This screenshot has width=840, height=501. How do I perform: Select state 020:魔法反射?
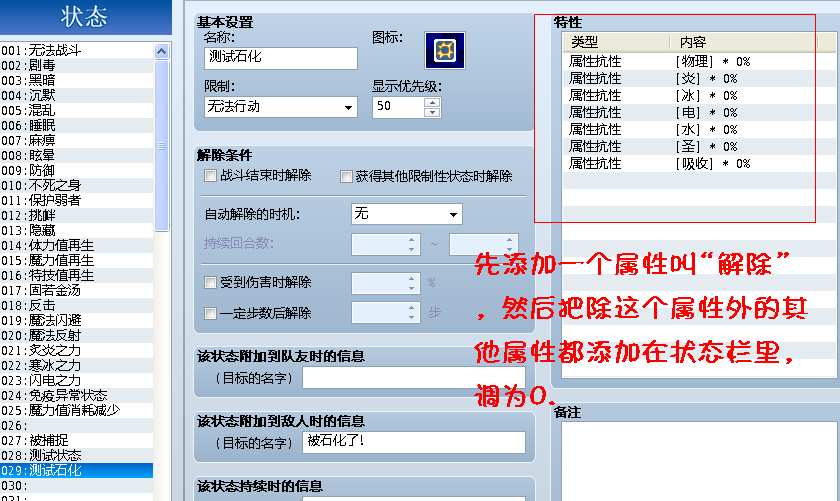click(77, 335)
